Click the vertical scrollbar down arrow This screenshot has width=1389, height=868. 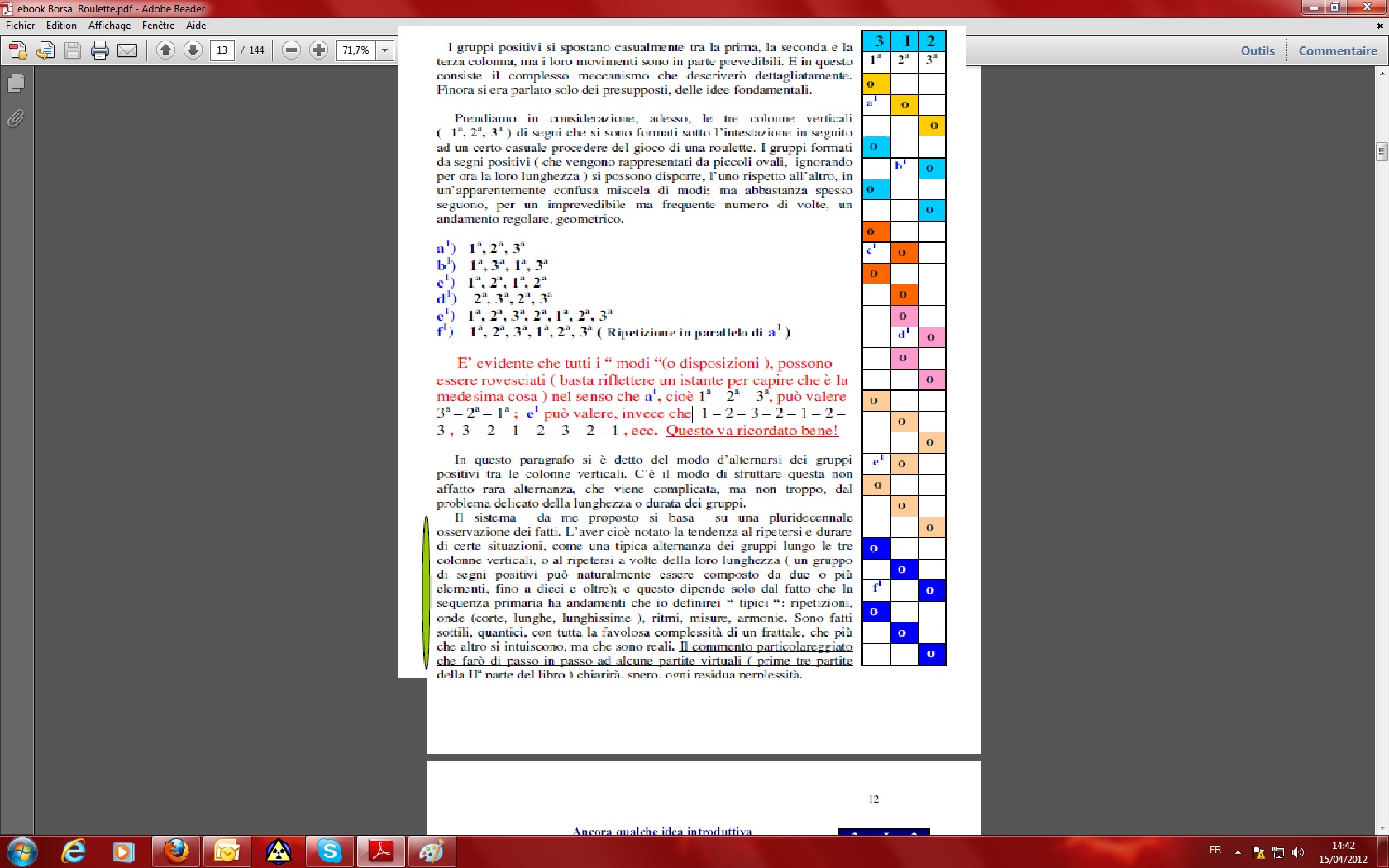point(1382,827)
